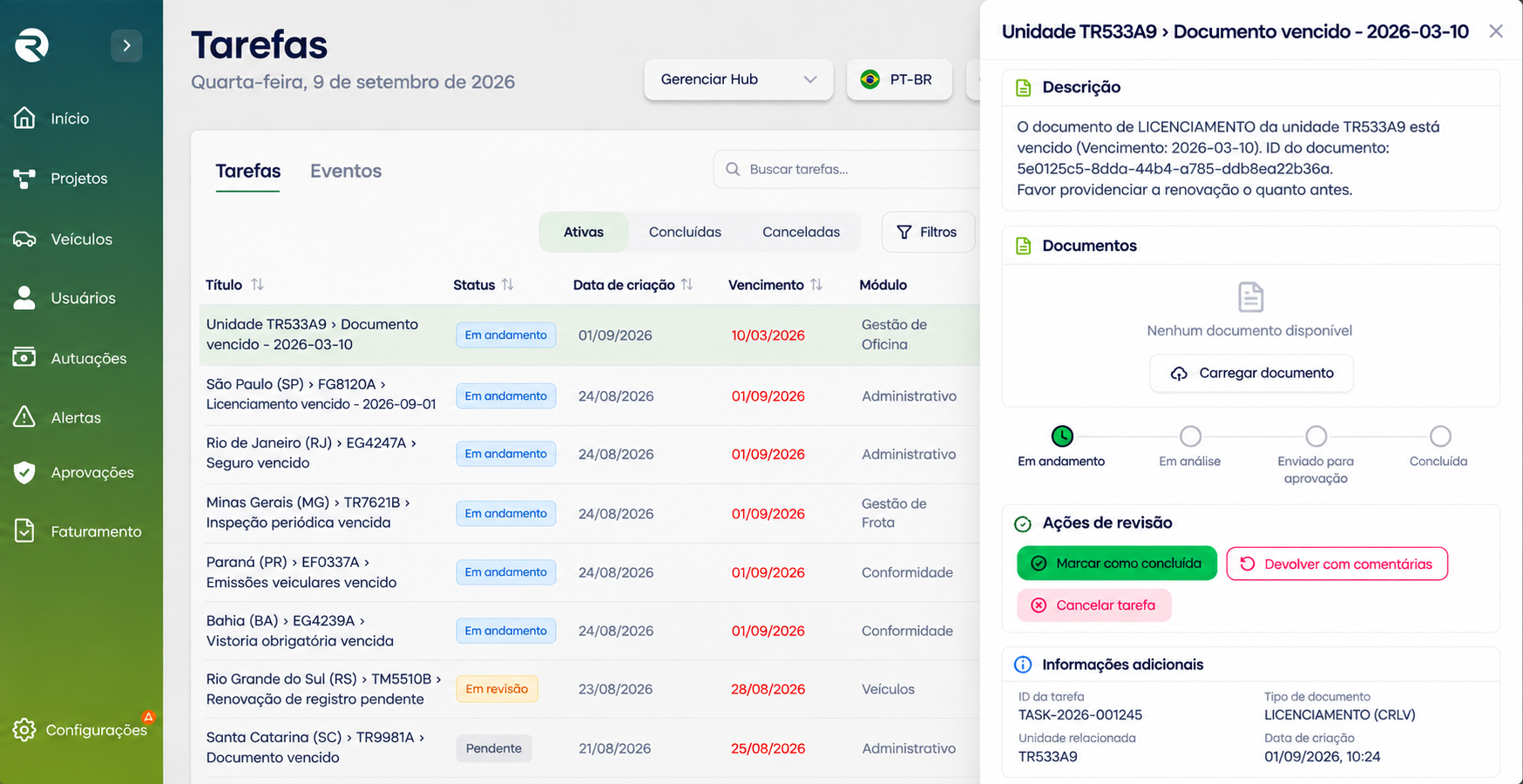Open the Unidade TR533A9 task row
This screenshot has width=1523, height=784.
pos(589,335)
